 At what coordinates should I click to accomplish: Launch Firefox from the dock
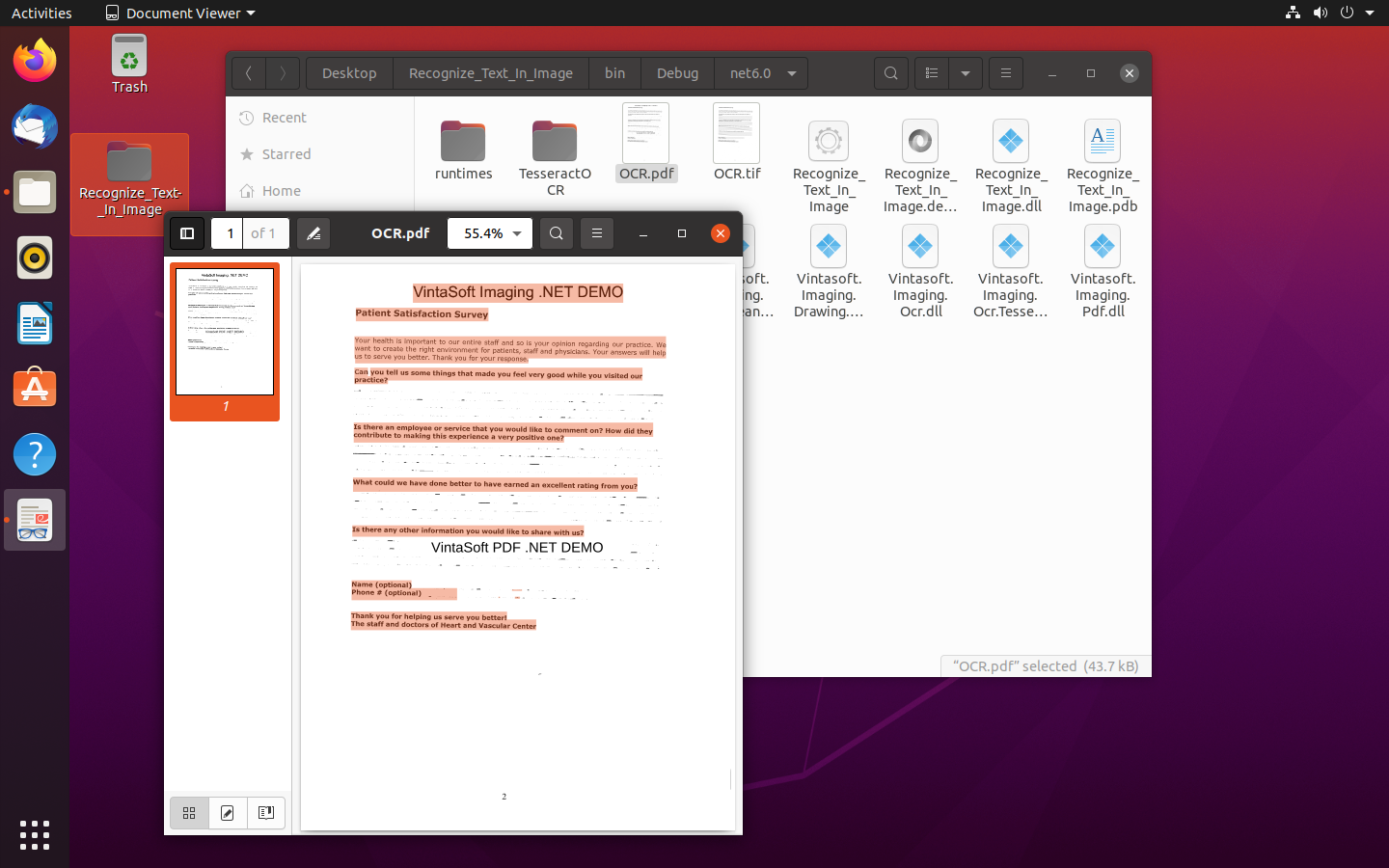coord(35,62)
